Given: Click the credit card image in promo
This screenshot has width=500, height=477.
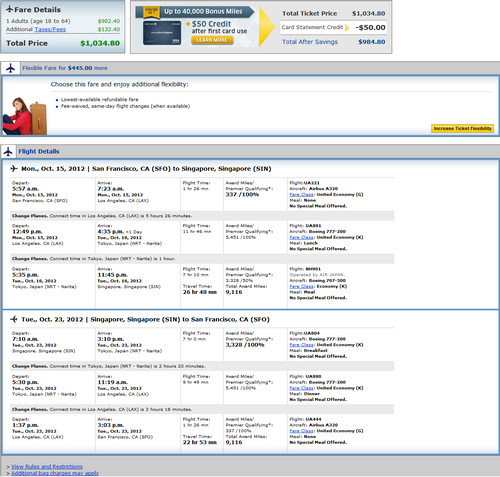Looking at the screenshot, I should click(162, 33).
